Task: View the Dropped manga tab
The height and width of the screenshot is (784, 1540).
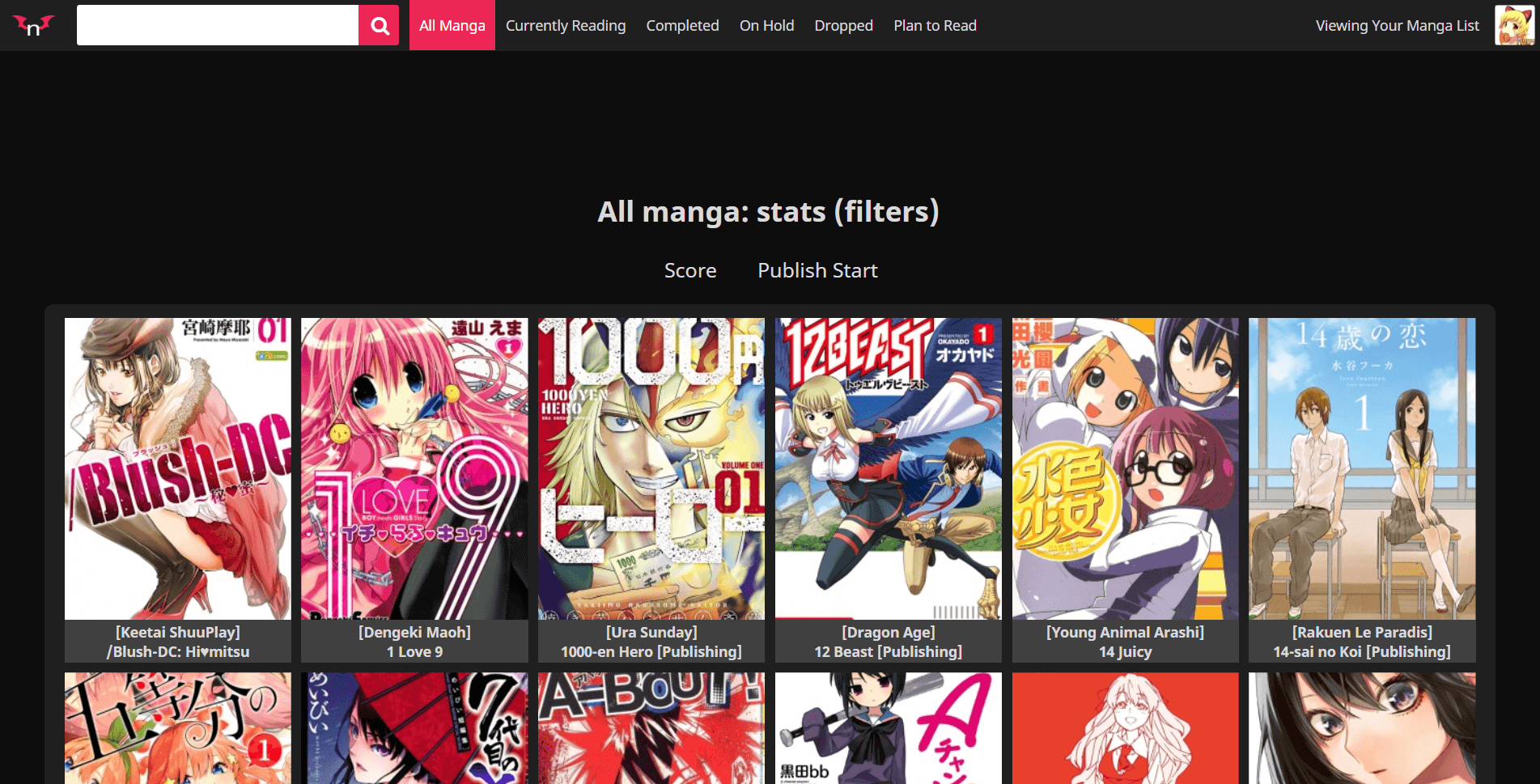Action: (843, 26)
